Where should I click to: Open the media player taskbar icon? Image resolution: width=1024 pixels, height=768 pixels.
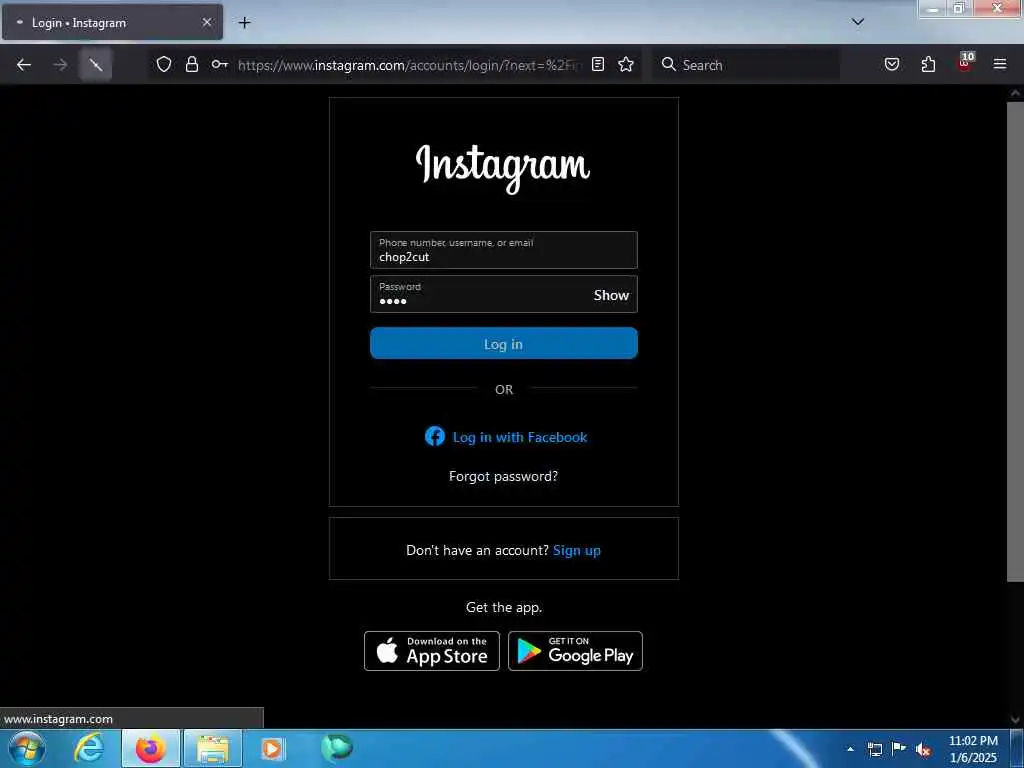pyautogui.click(x=272, y=748)
